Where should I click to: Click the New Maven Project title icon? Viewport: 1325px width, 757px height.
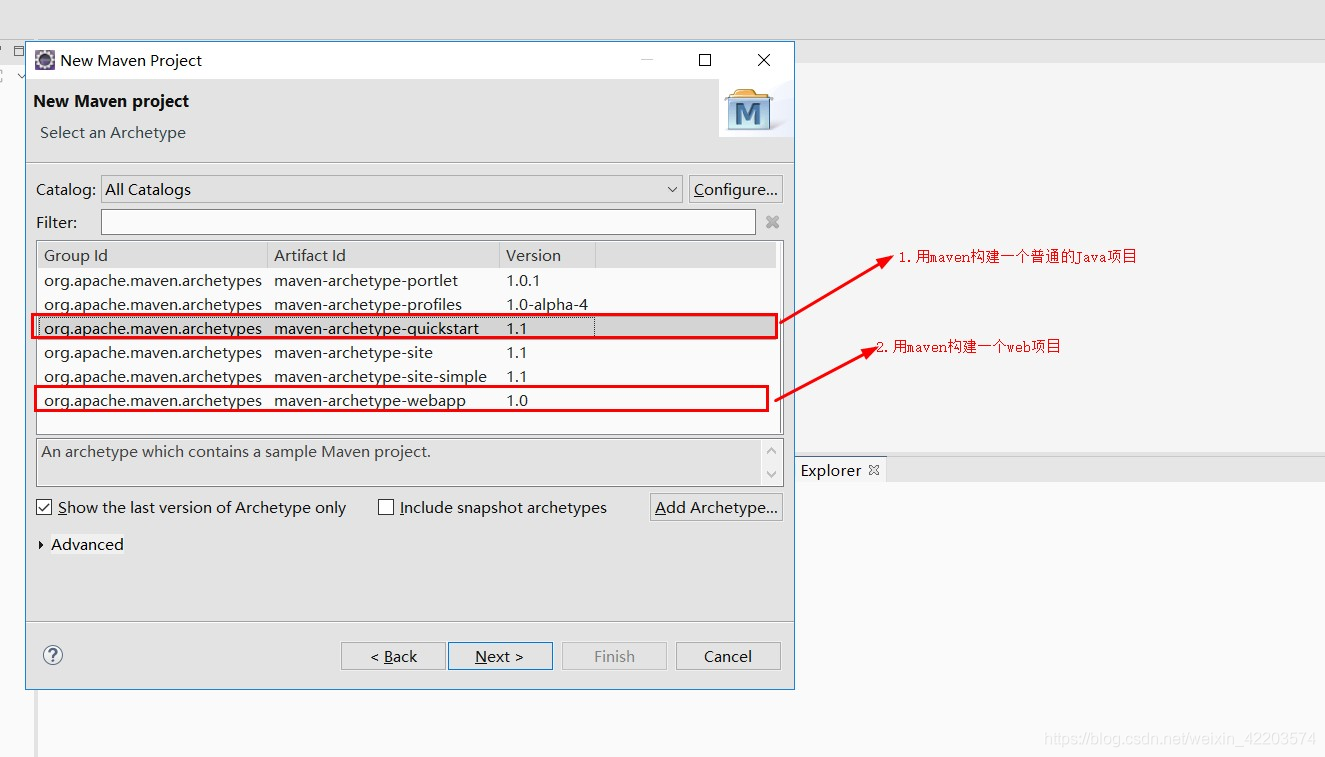pos(45,60)
